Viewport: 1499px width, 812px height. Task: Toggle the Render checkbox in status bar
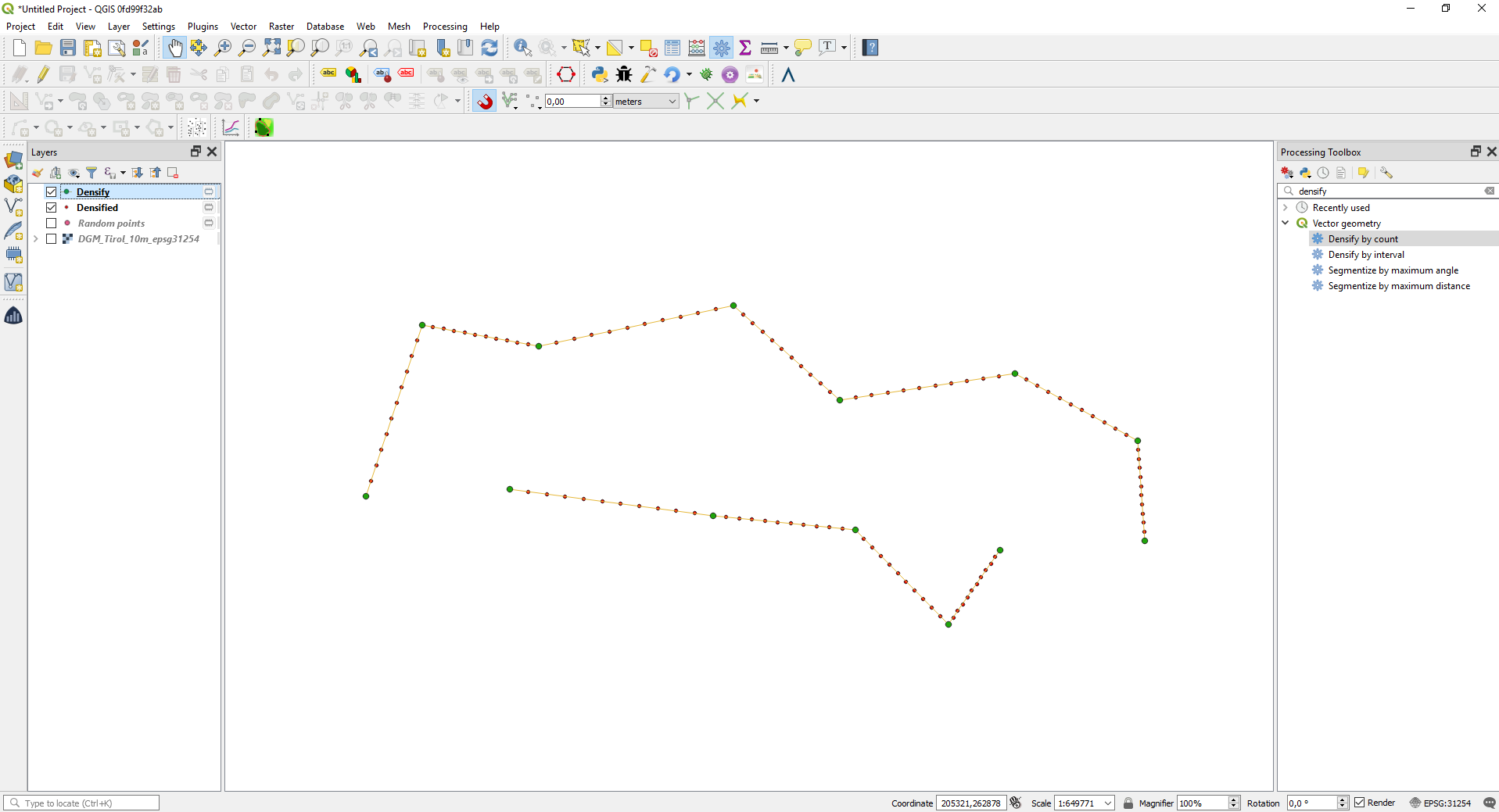[1360, 803]
